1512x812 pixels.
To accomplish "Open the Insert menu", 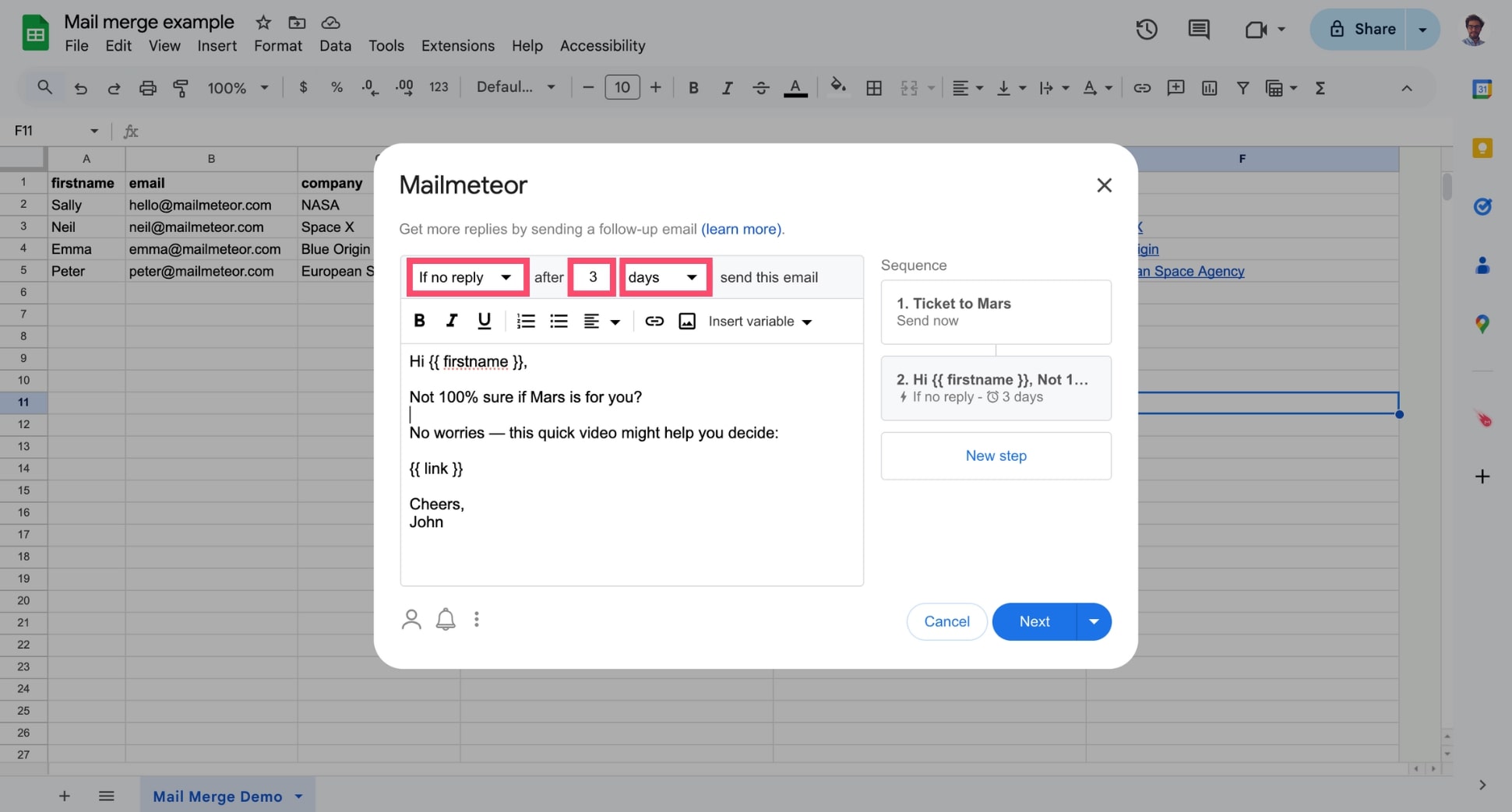I will click(217, 46).
